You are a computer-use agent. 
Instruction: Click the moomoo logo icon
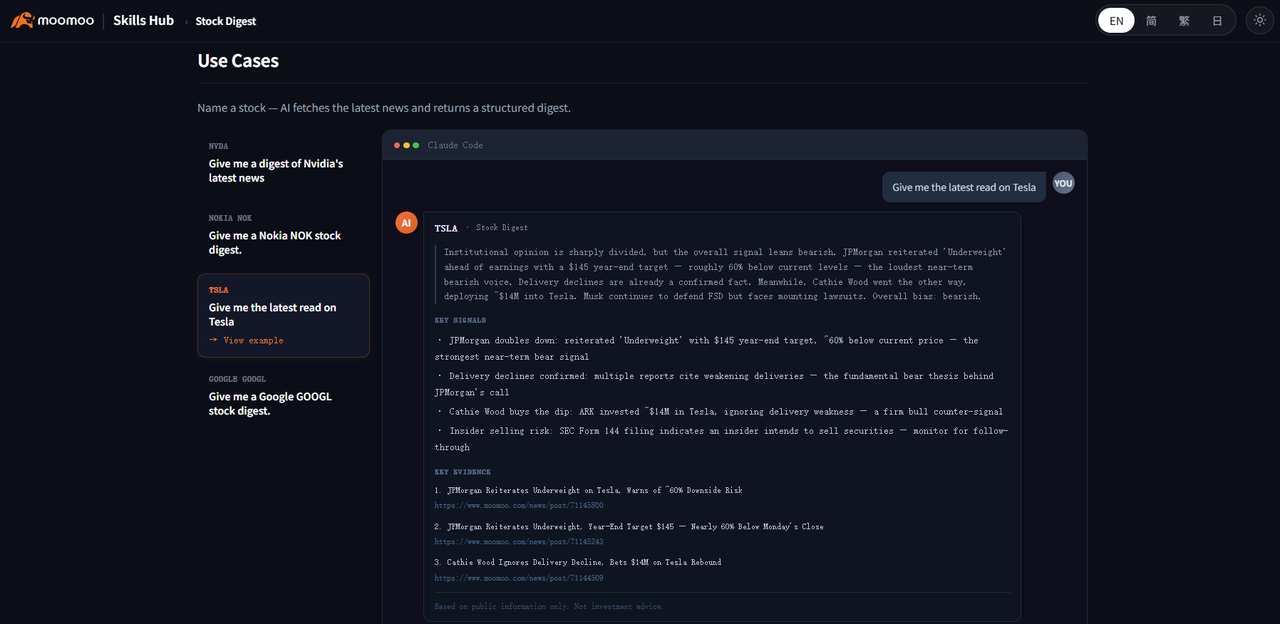pos(22,20)
